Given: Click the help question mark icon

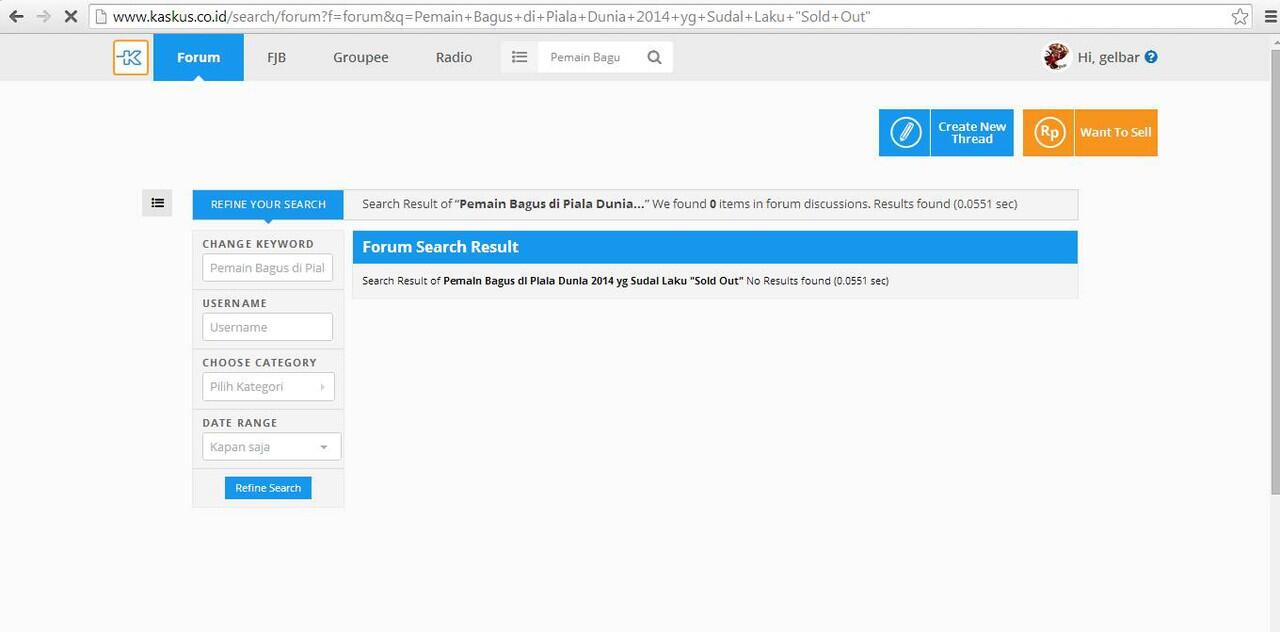Looking at the screenshot, I should (x=1151, y=57).
